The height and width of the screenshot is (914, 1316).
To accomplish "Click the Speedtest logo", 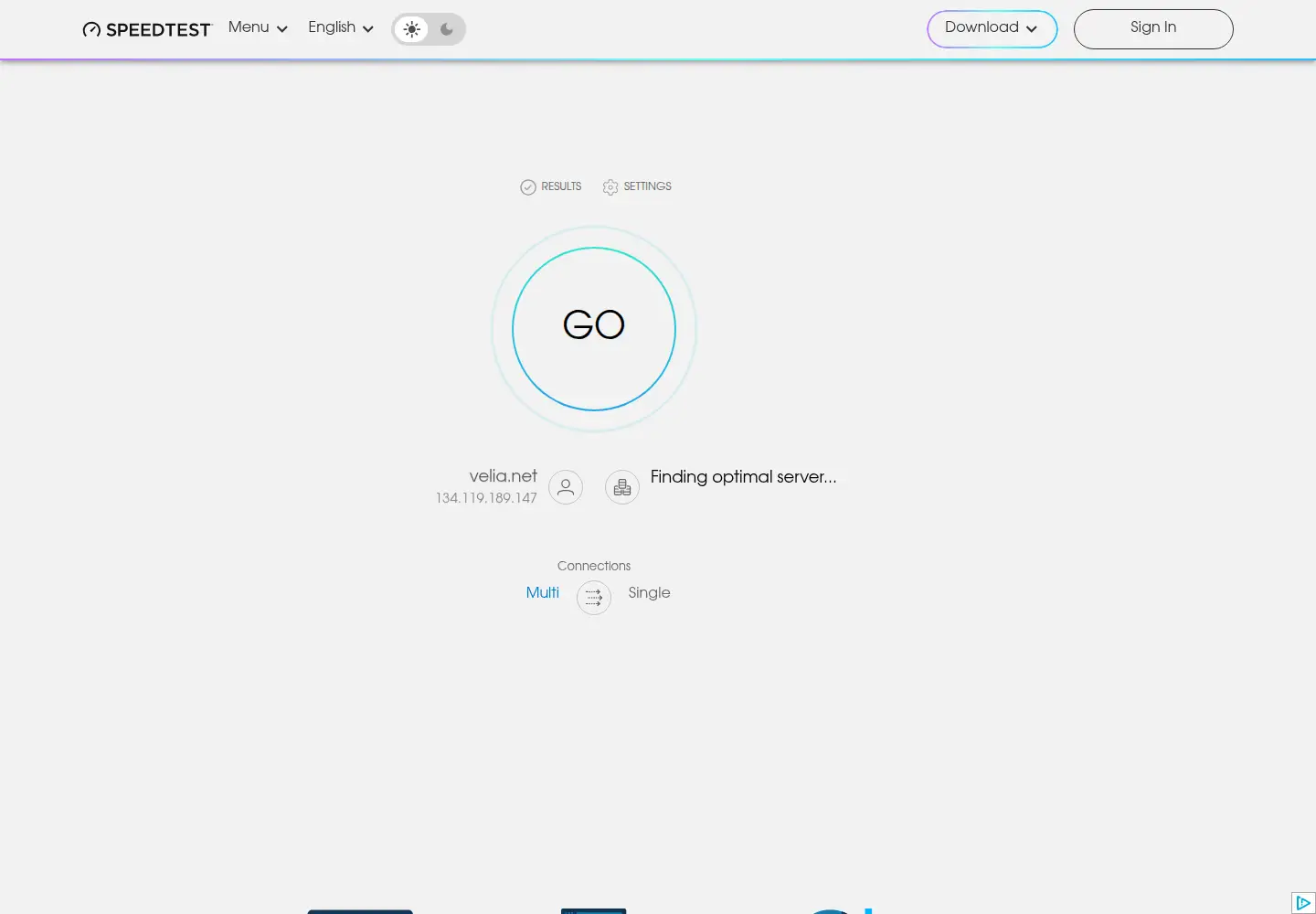I will click(x=147, y=29).
